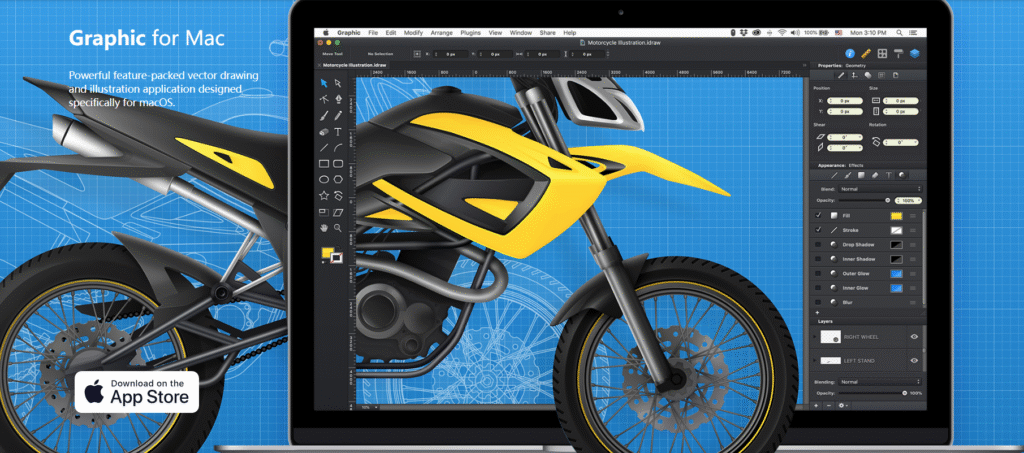This screenshot has width=1024, height=453.
Task: Open the paint roller styles icon
Action: 899,54
